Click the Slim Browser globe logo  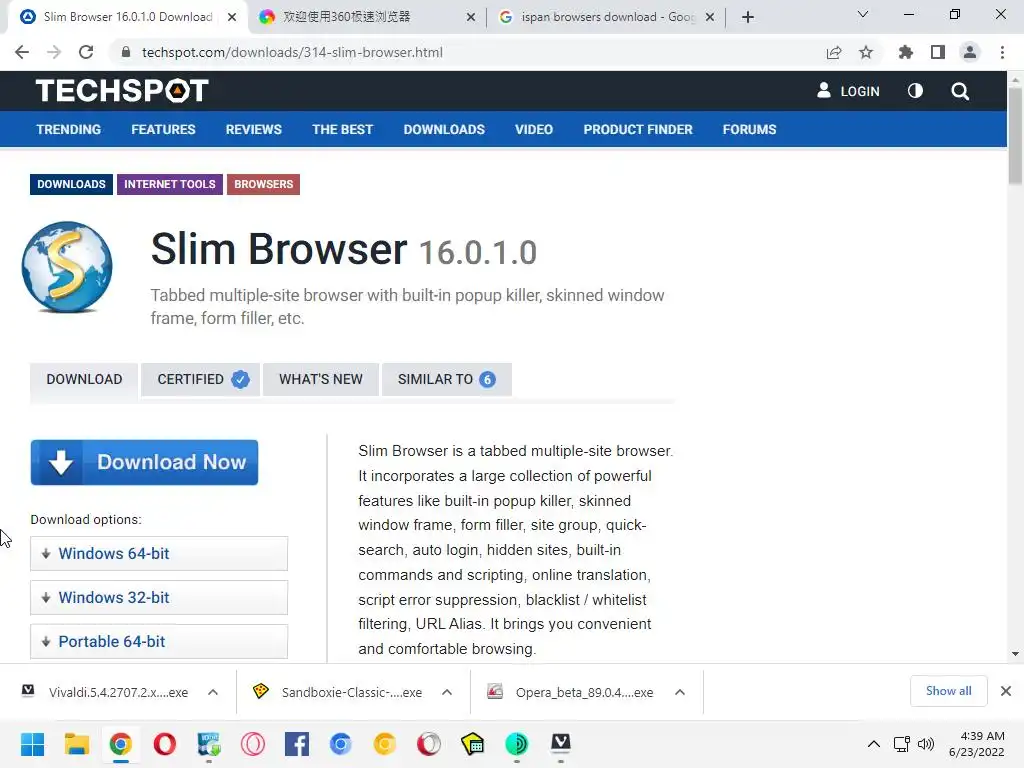pyautogui.click(x=67, y=267)
